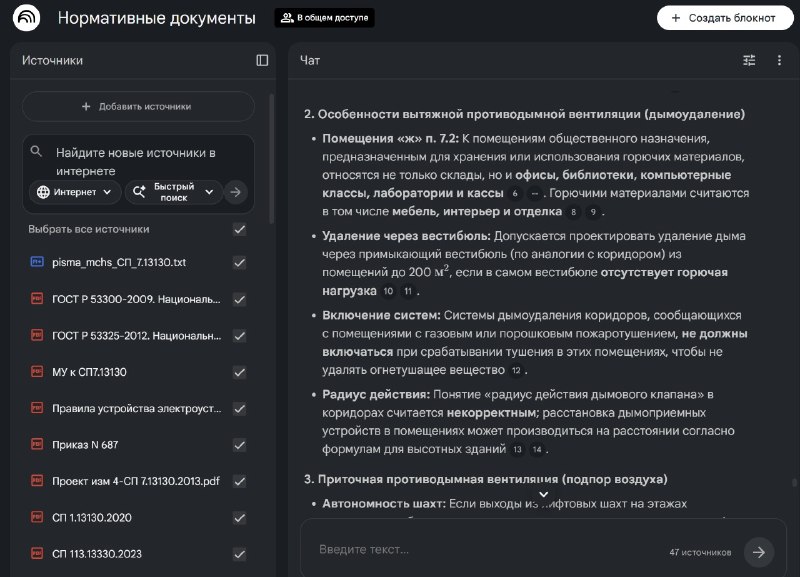Collapse the sources panel with the sidebar icon
Viewport: 800px width, 577px height.
(262, 60)
